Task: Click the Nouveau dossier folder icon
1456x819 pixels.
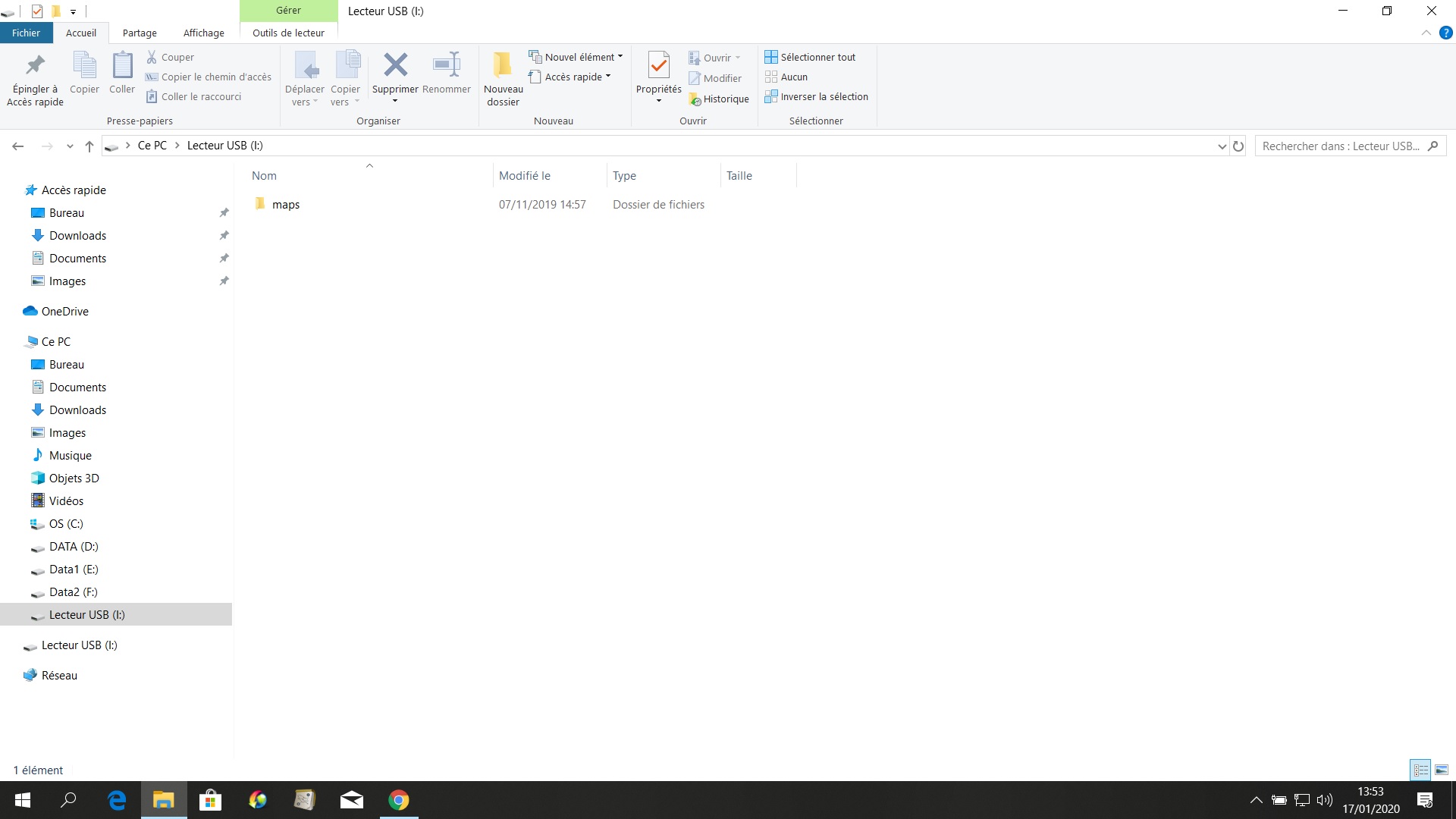Action: tap(503, 66)
